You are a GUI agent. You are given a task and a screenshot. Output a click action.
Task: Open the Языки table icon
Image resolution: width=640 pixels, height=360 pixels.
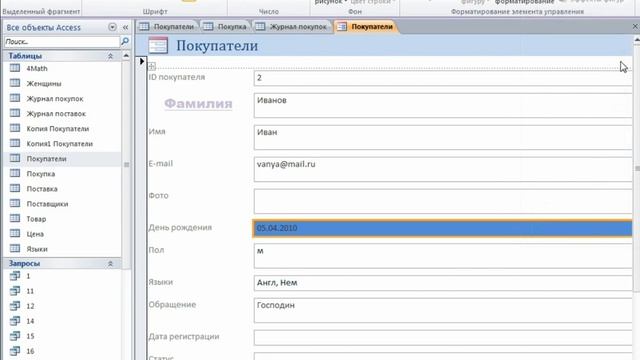15,249
